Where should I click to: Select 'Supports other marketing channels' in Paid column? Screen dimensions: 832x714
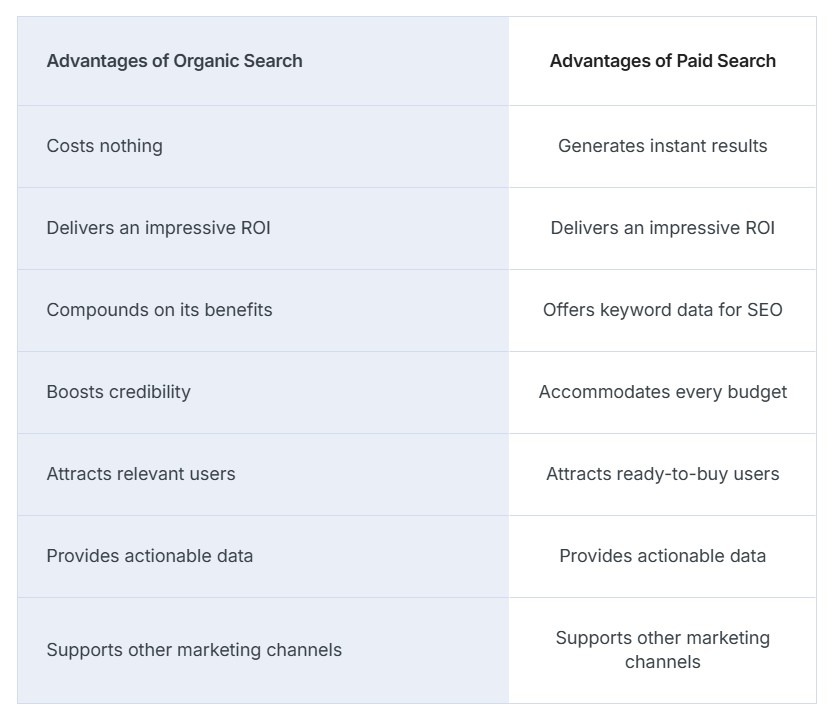[662, 650]
